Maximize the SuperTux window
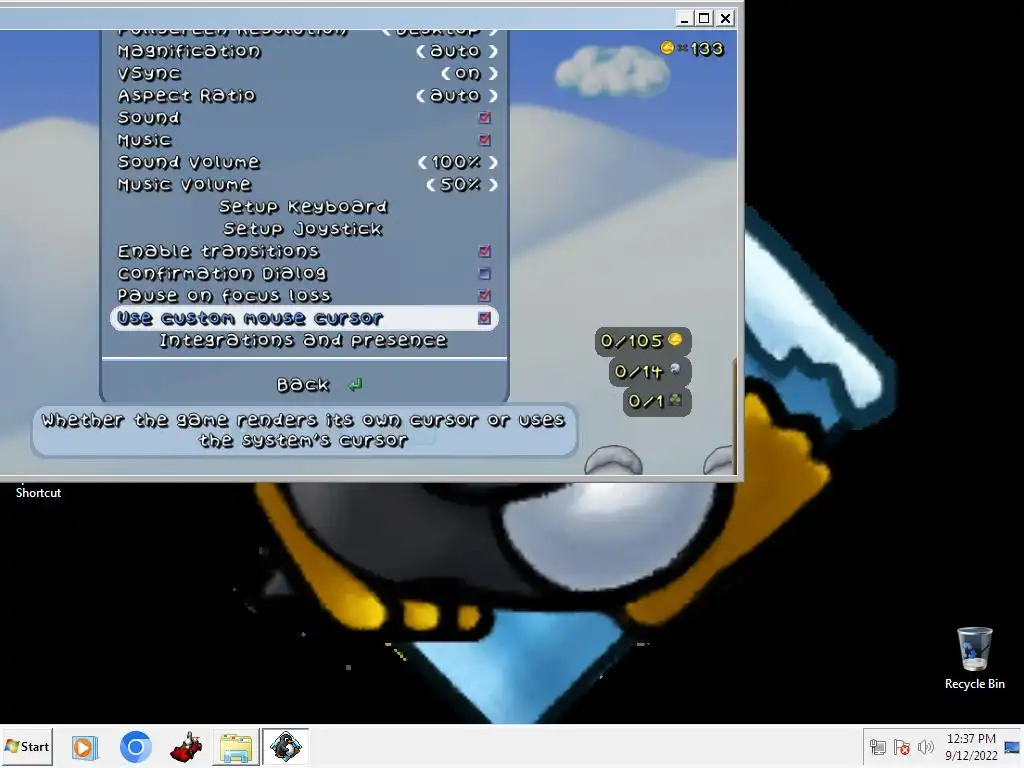This screenshot has height=768, width=1024. tap(704, 18)
